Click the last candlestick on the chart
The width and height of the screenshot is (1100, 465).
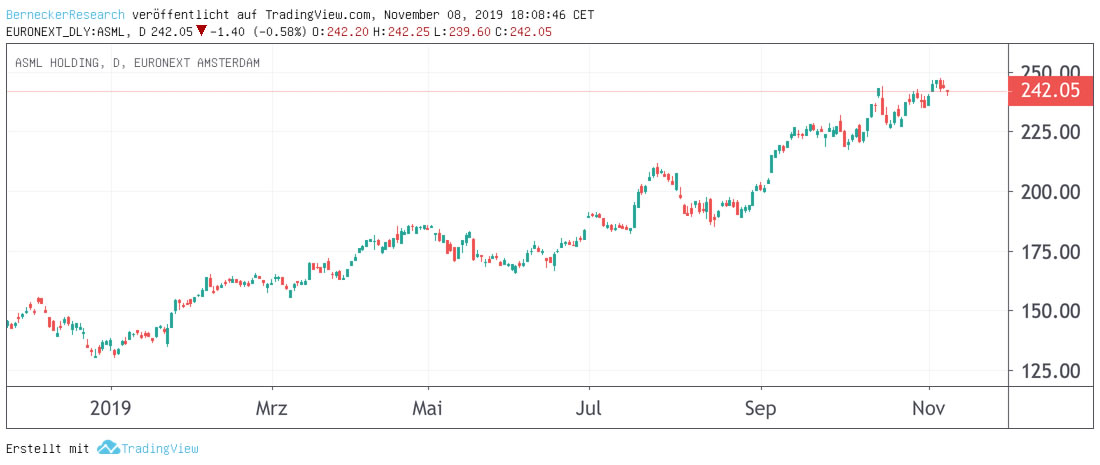click(947, 91)
